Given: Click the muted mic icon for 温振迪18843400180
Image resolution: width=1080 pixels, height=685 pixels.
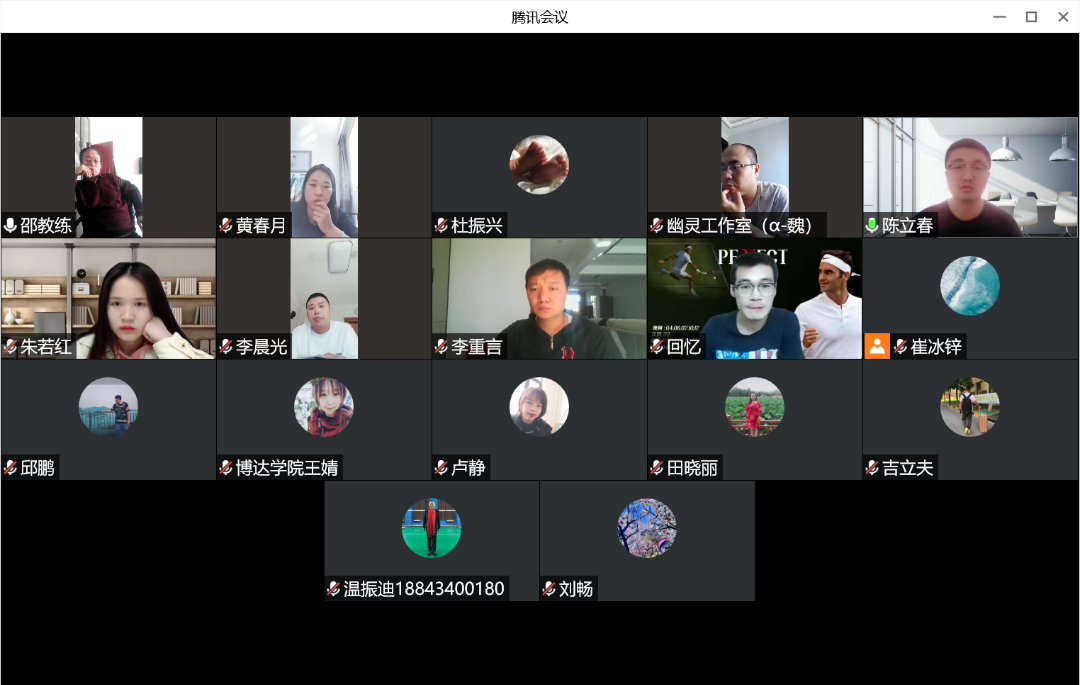Looking at the screenshot, I should (x=333, y=589).
